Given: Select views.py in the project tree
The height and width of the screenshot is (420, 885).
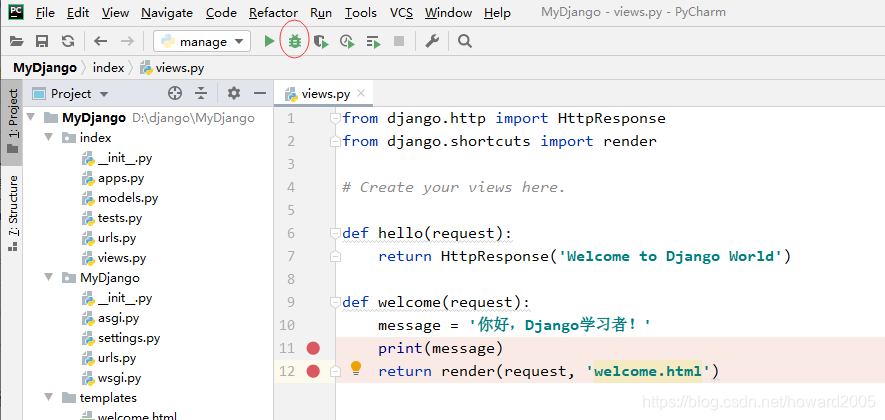Looking at the screenshot, I should (122, 258).
